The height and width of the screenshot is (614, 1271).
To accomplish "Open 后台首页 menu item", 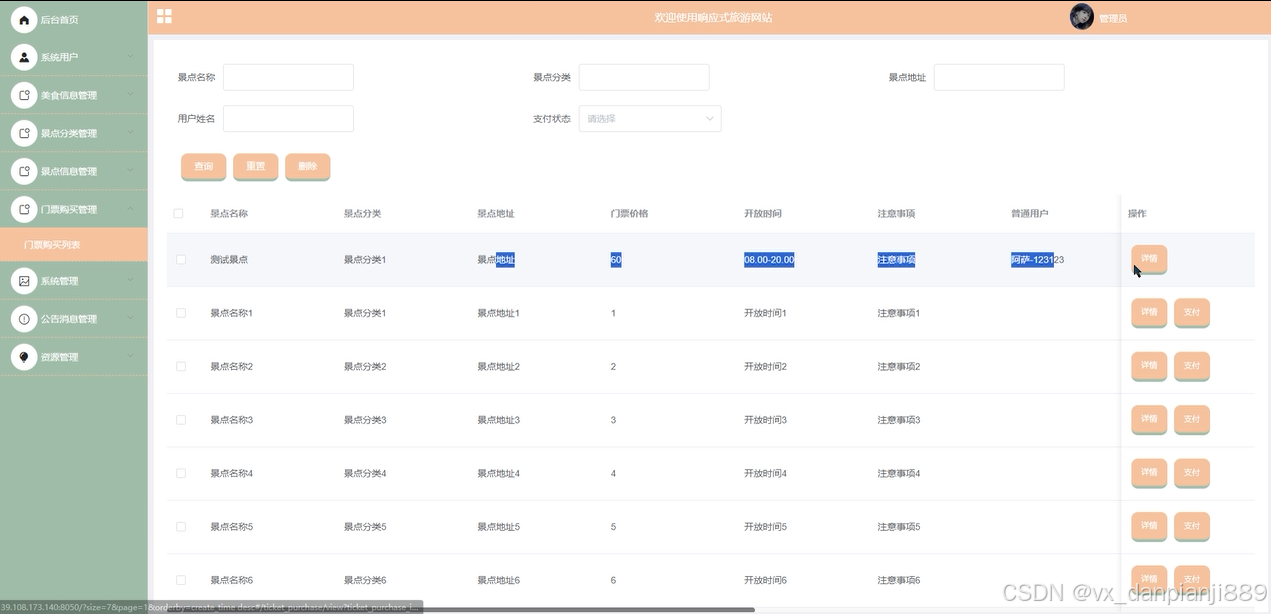I will (x=74, y=19).
